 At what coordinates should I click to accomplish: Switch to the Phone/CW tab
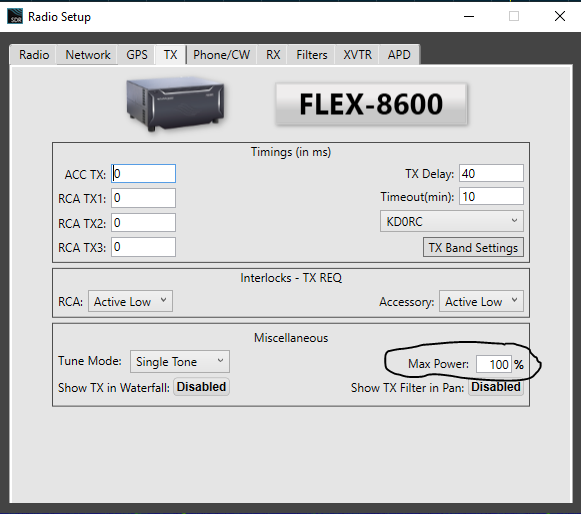click(222, 55)
